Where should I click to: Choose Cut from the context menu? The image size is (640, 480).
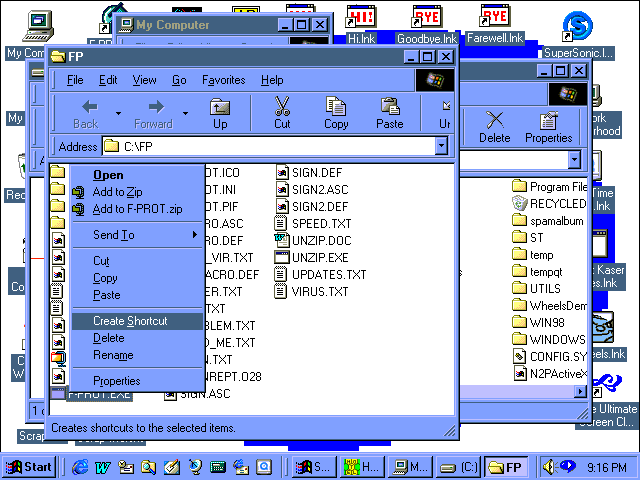point(137,260)
